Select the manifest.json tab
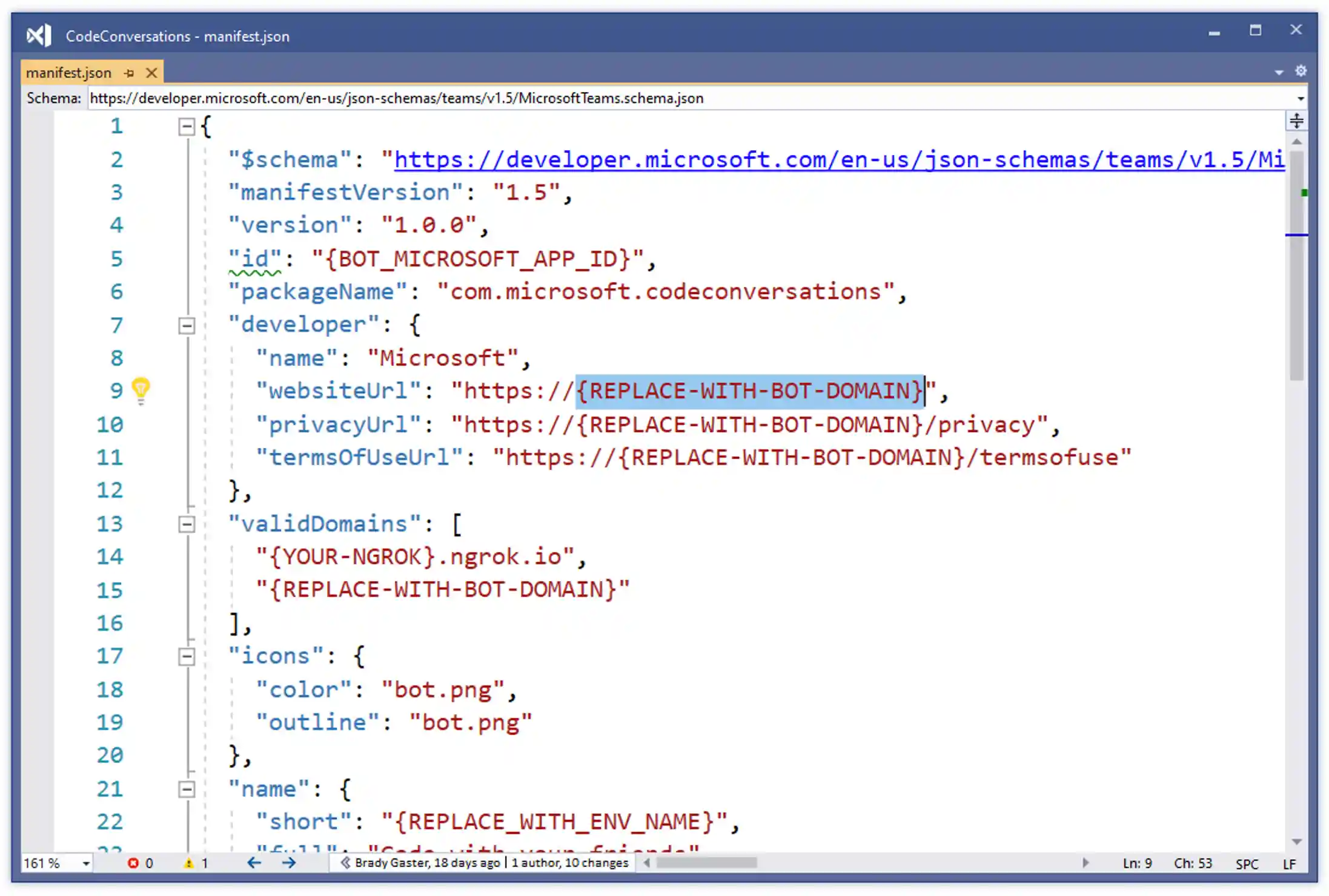1329x896 pixels. [x=68, y=73]
